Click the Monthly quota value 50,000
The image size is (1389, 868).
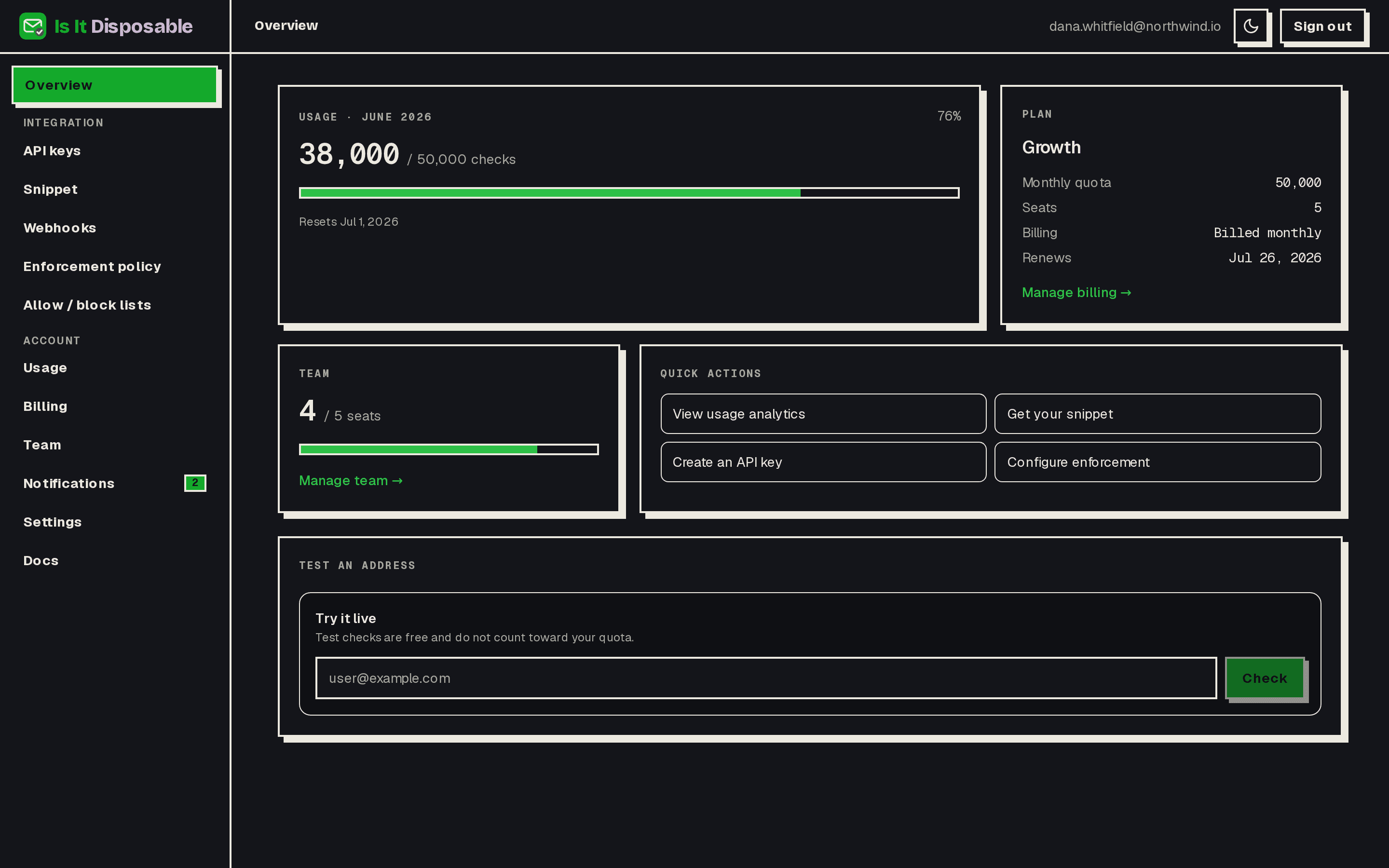click(1298, 183)
